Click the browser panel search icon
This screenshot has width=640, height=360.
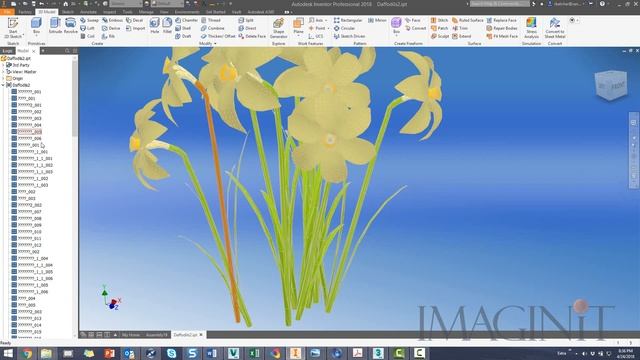click(x=67, y=51)
